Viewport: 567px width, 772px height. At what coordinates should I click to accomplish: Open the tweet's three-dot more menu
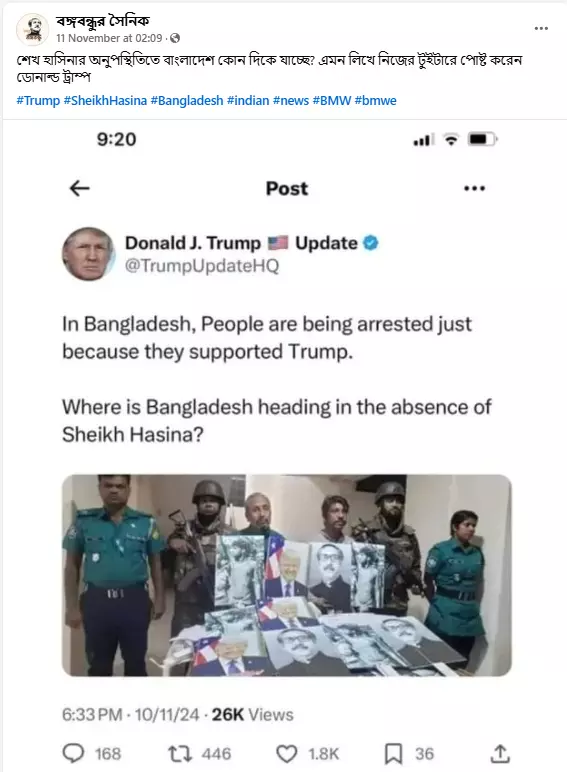[x=474, y=188]
